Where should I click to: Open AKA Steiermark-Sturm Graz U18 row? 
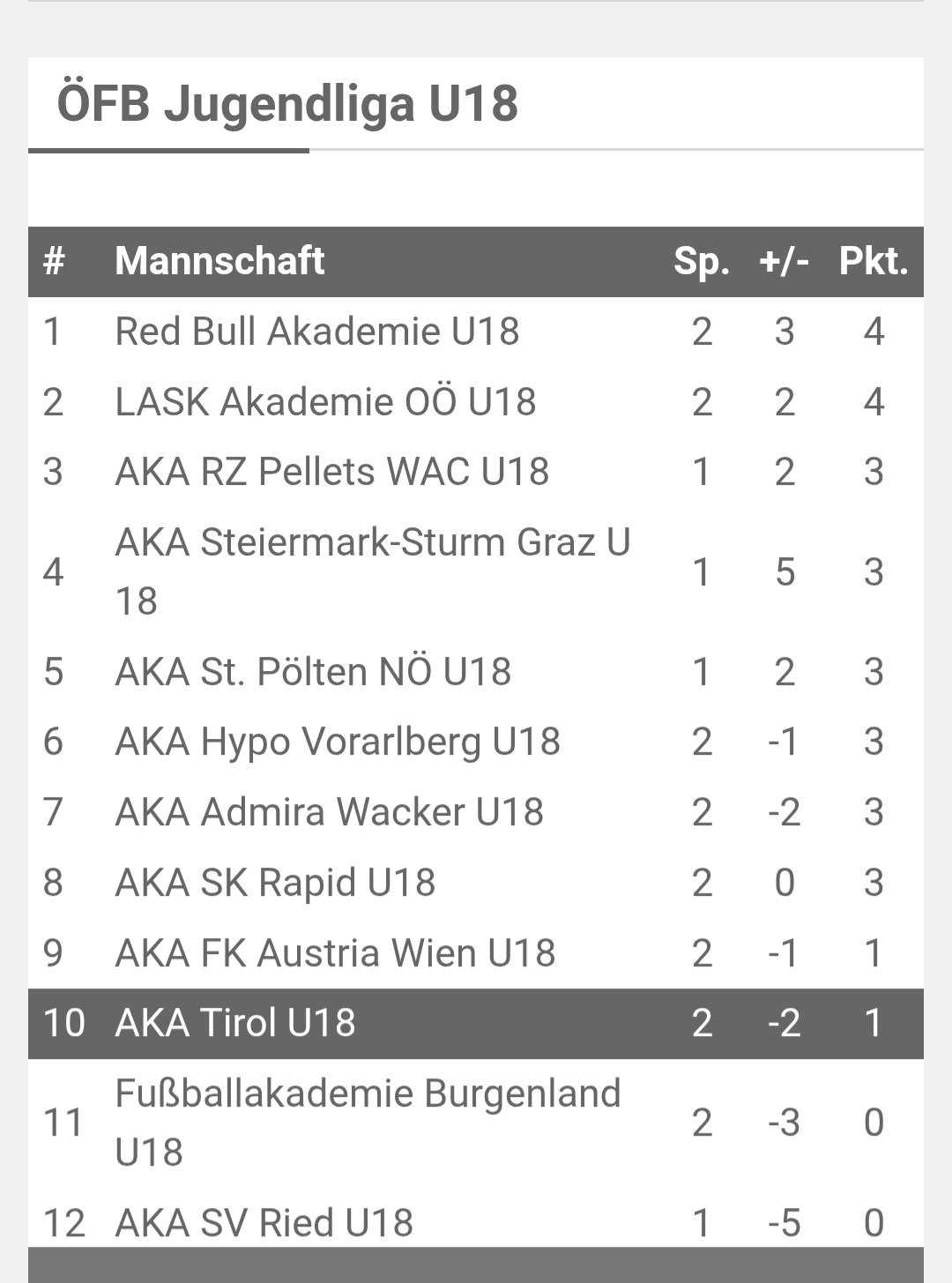(x=476, y=571)
